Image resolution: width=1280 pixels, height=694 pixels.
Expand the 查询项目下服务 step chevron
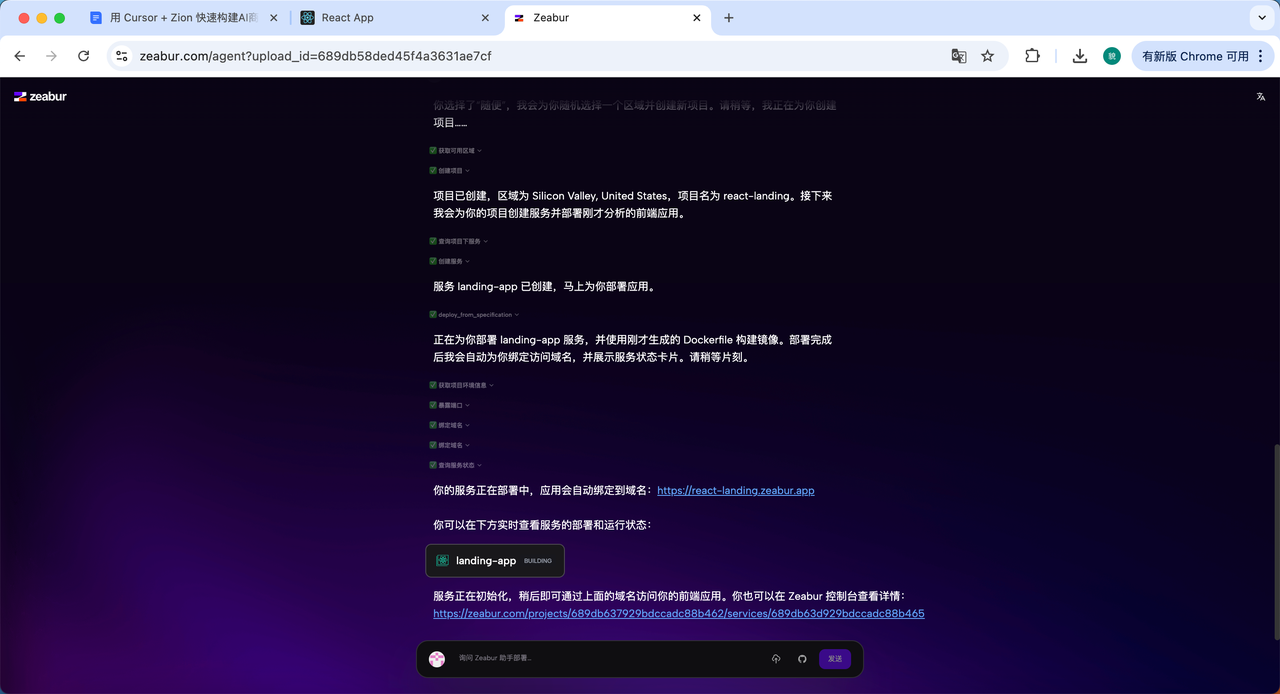(486, 241)
